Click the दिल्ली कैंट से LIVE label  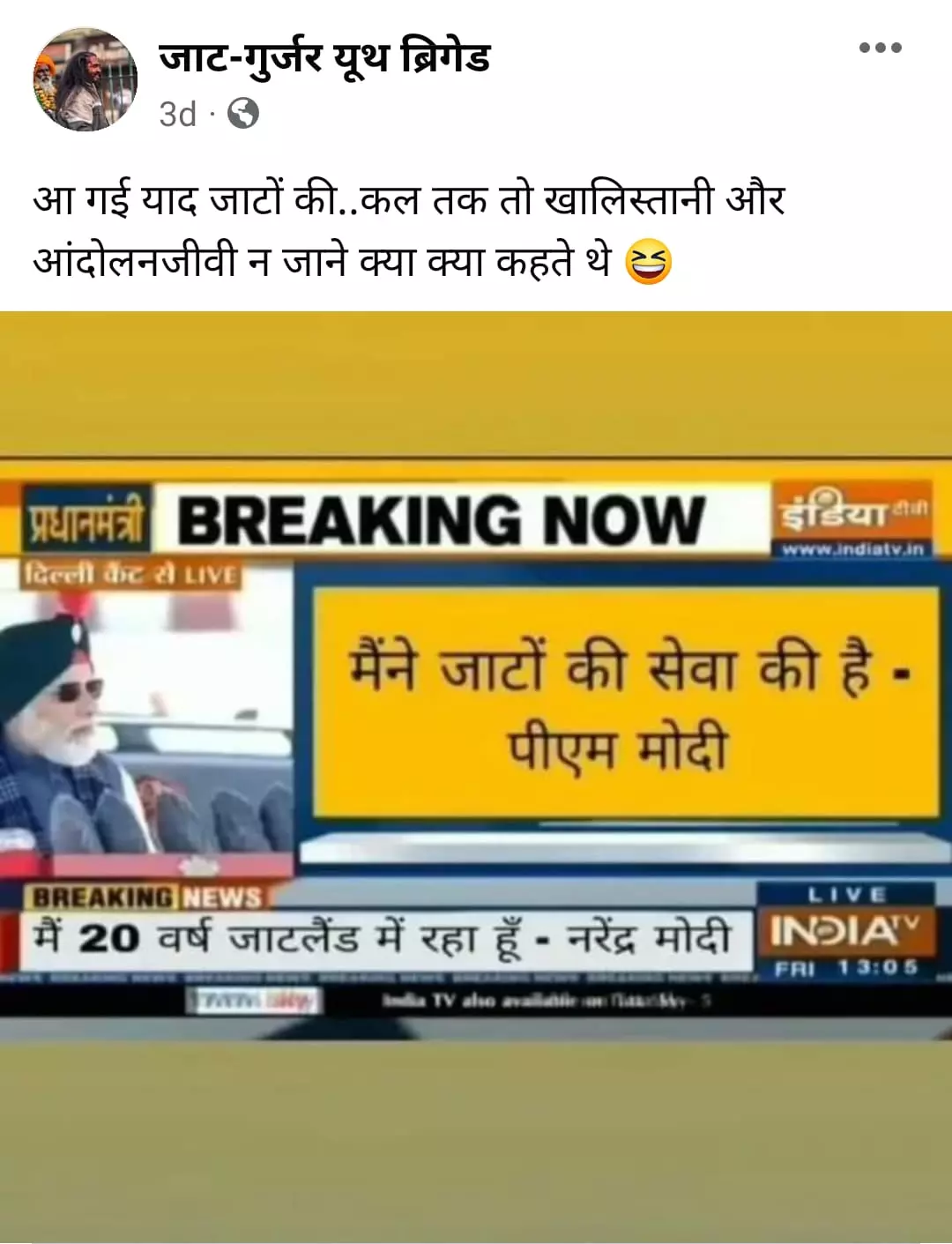point(130,576)
